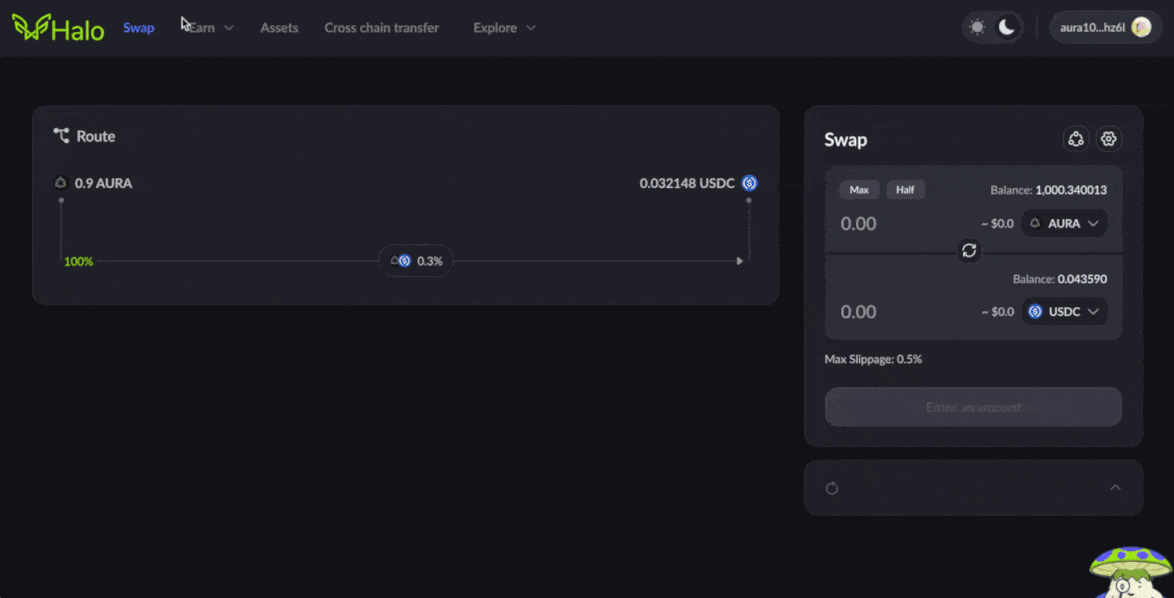
Task: Click the 0.9 AURA route amount
Action: click(x=103, y=183)
